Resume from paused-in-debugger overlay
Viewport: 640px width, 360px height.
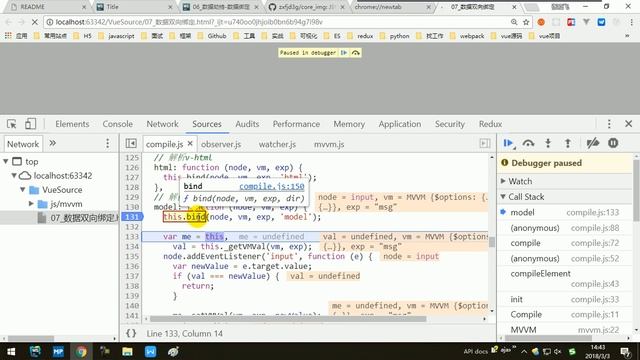pos(344,53)
